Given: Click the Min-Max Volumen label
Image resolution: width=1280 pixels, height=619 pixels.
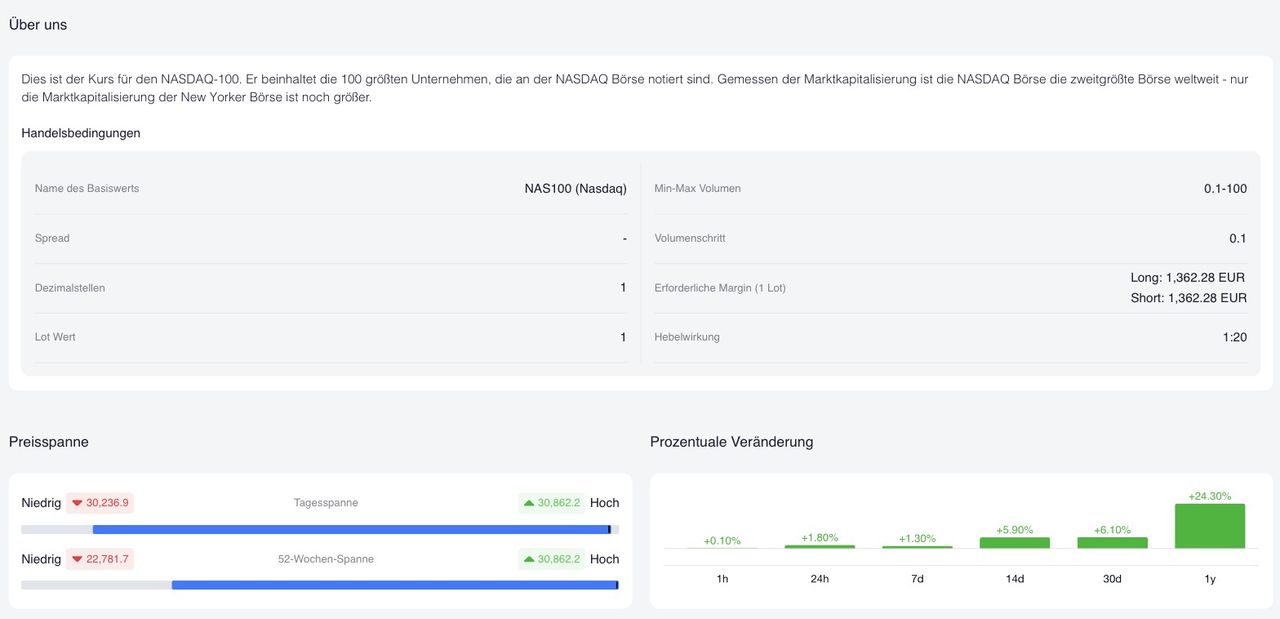Looking at the screenshot, I should click(698, 188).
